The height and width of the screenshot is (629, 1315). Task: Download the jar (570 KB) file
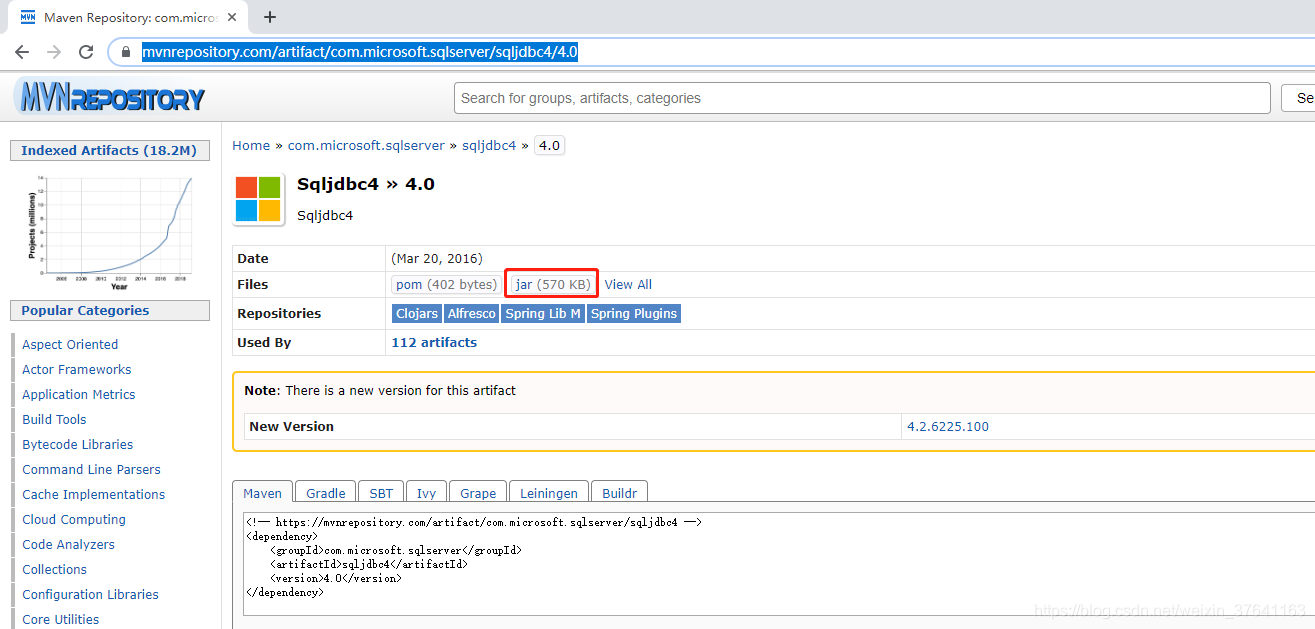pos(550,284)
